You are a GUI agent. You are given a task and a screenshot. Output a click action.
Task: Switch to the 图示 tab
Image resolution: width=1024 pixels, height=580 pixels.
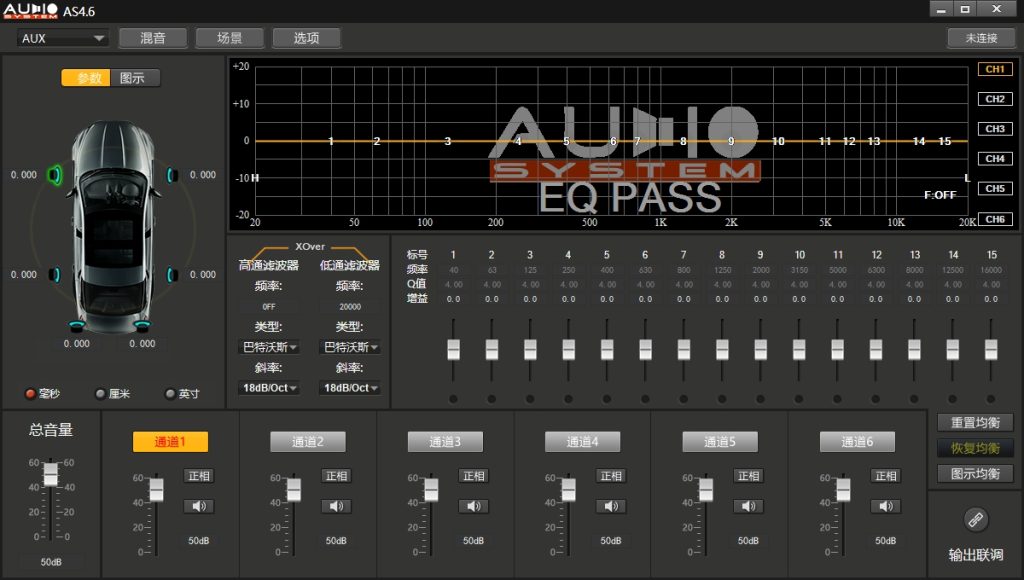(135, 78)
